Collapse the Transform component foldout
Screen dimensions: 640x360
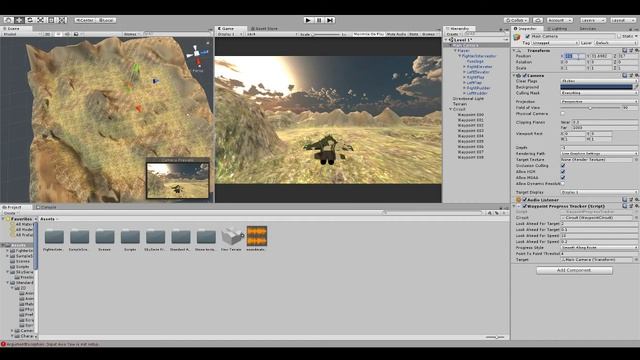point(514,51)
